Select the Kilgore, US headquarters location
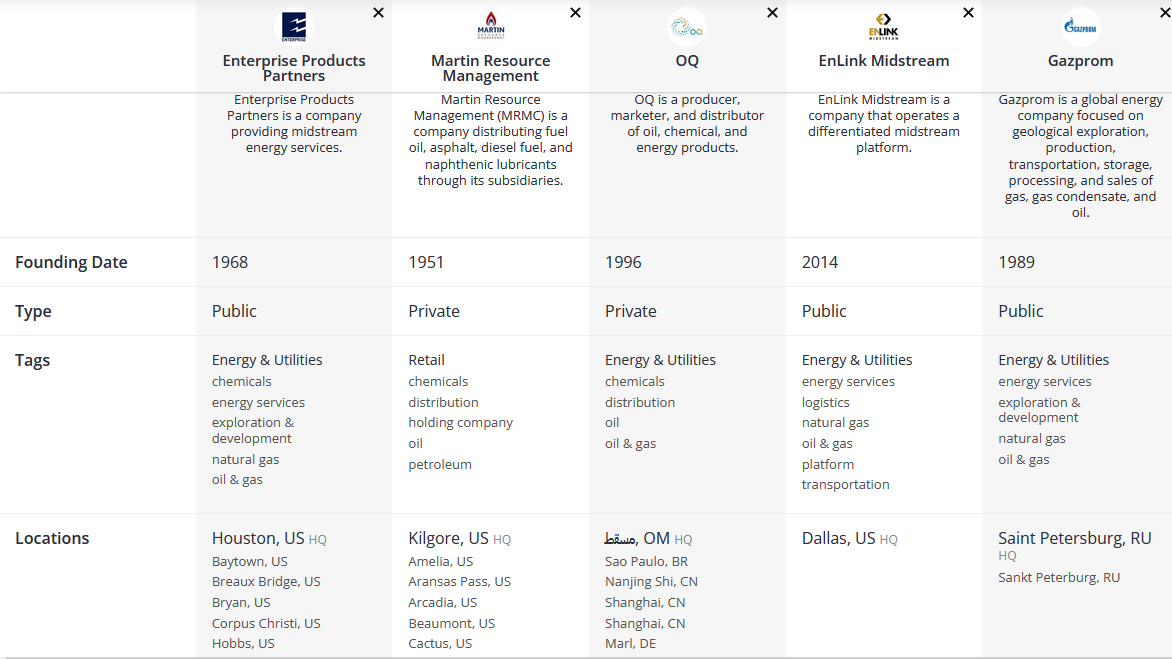Screen dimensions: 1172x659 coord(448,538)
